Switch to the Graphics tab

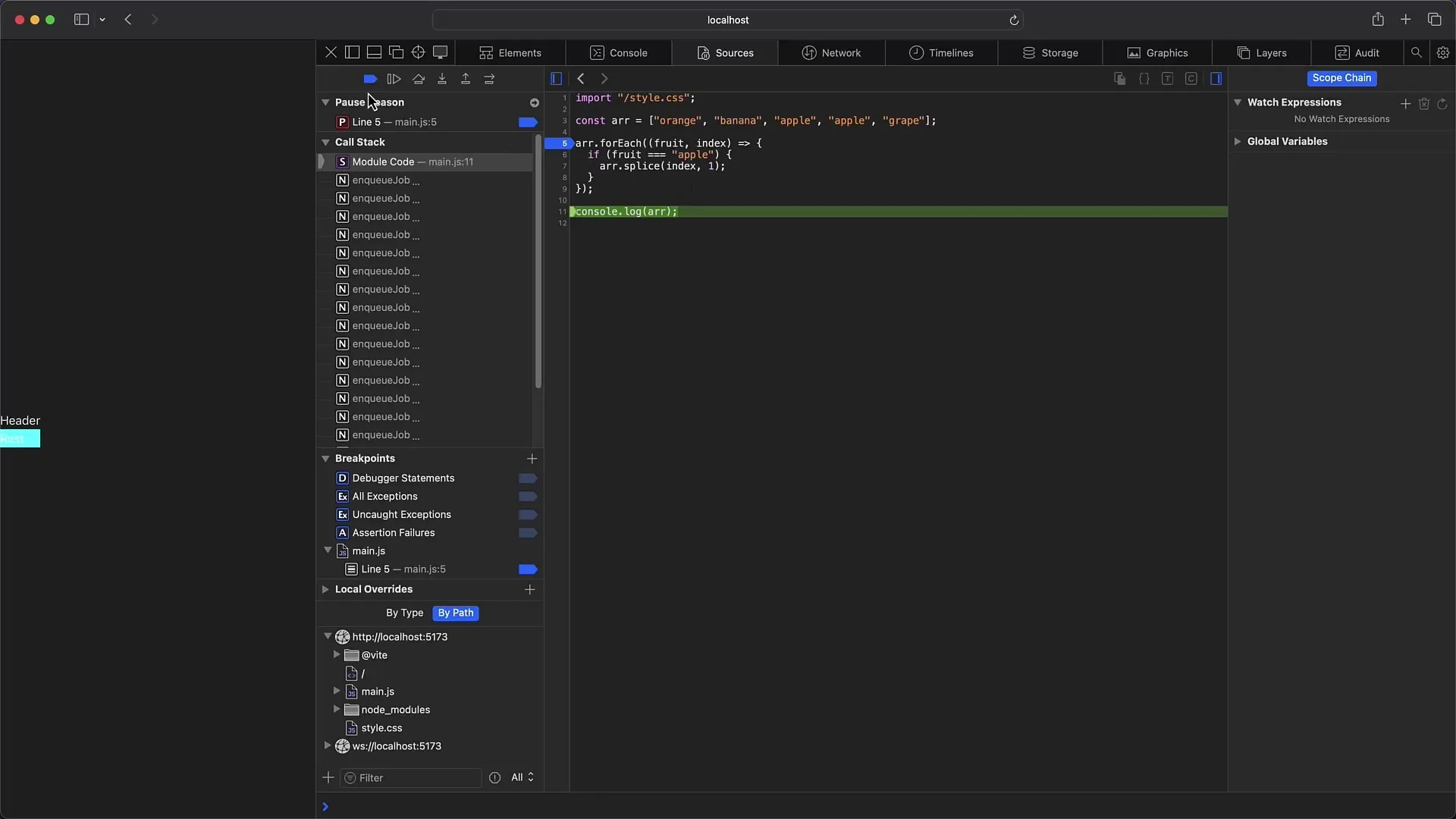(x=1157, y=53)
